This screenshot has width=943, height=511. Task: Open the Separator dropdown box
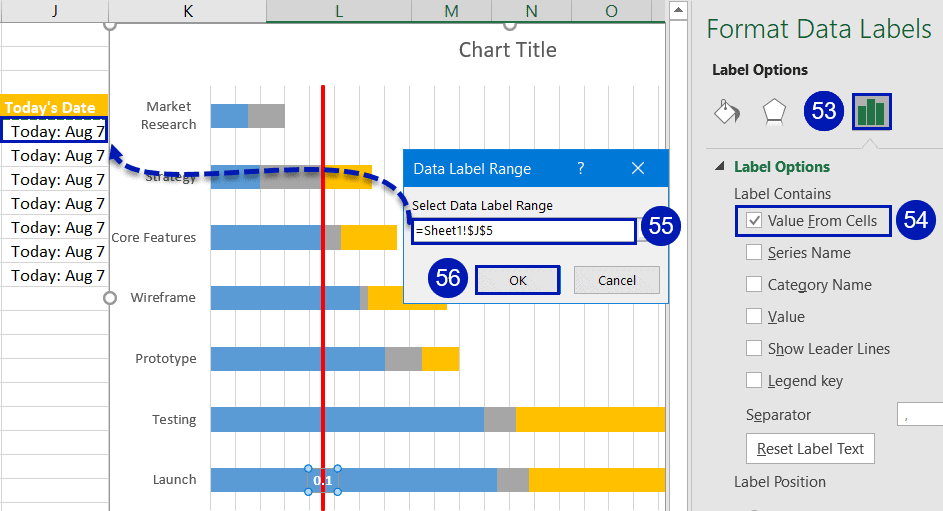click(x=919, y=415)
